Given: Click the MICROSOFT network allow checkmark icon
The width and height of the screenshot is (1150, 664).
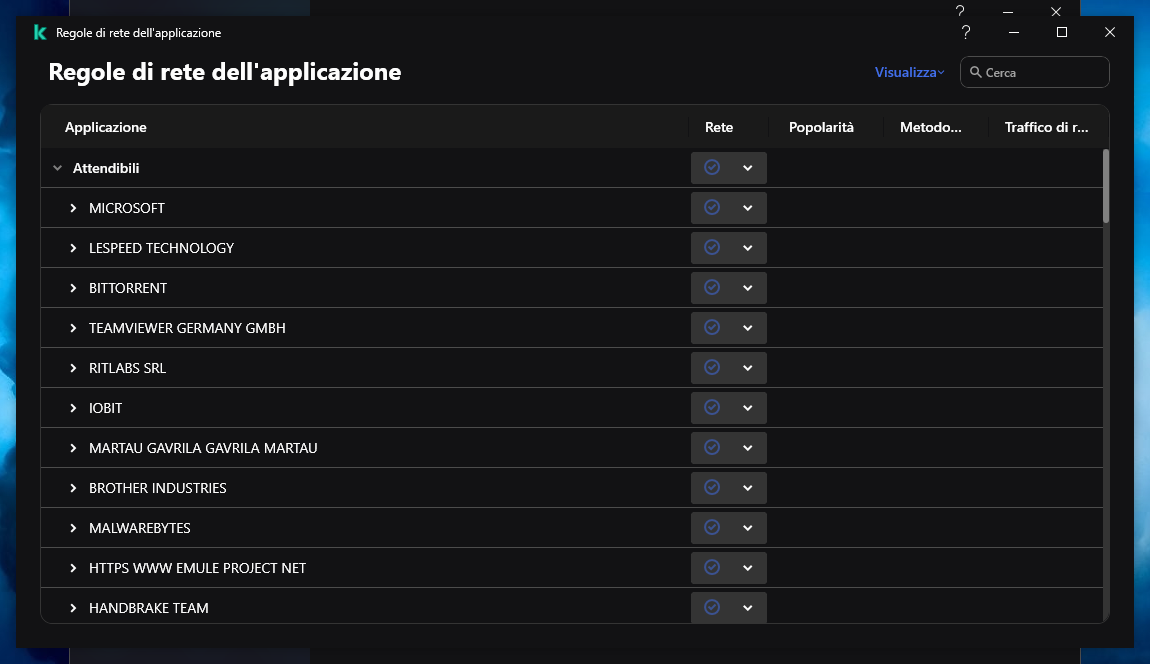Looking at the screenshot, I should tap(712, 208).
